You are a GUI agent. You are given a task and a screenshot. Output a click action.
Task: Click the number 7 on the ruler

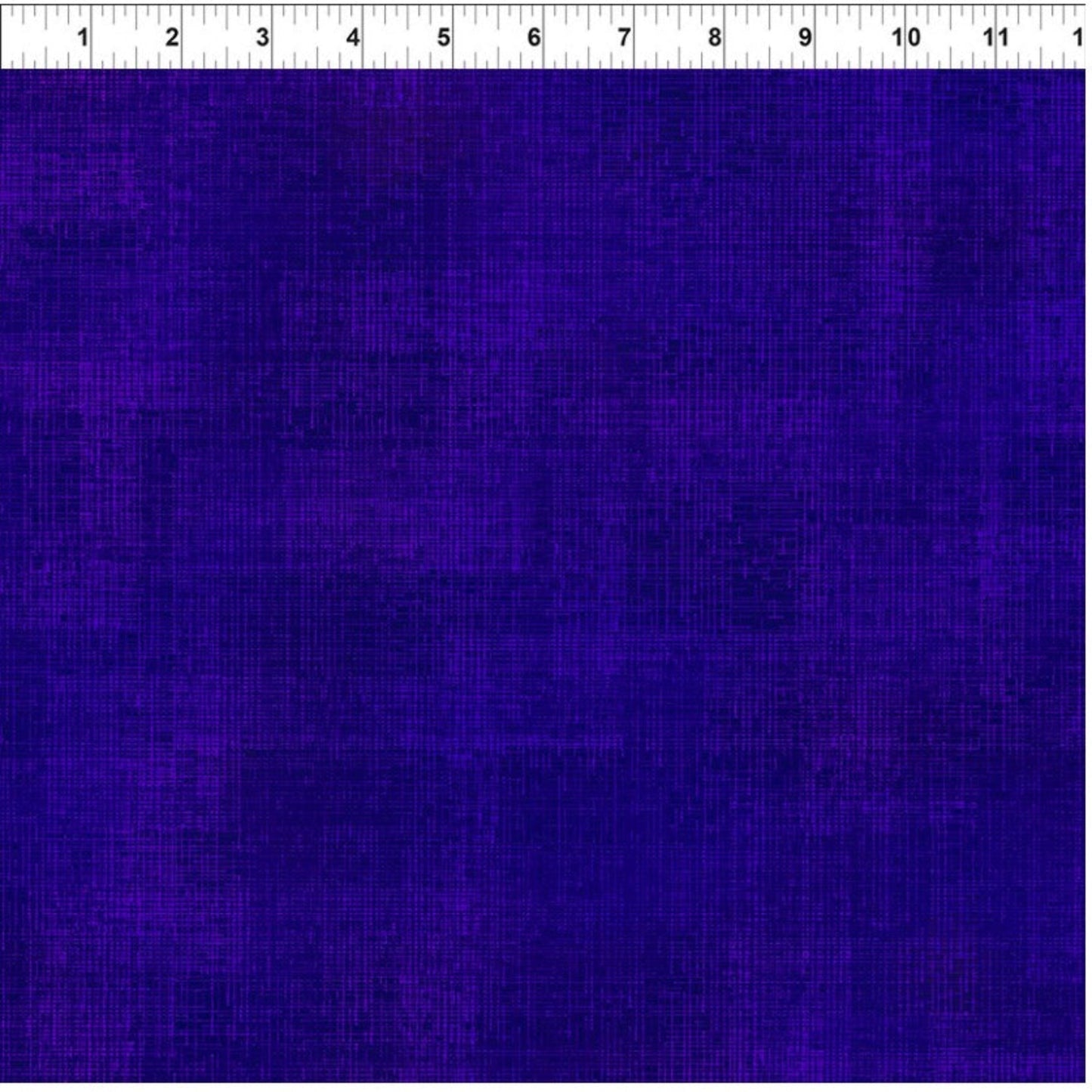(x=624, y=37)
